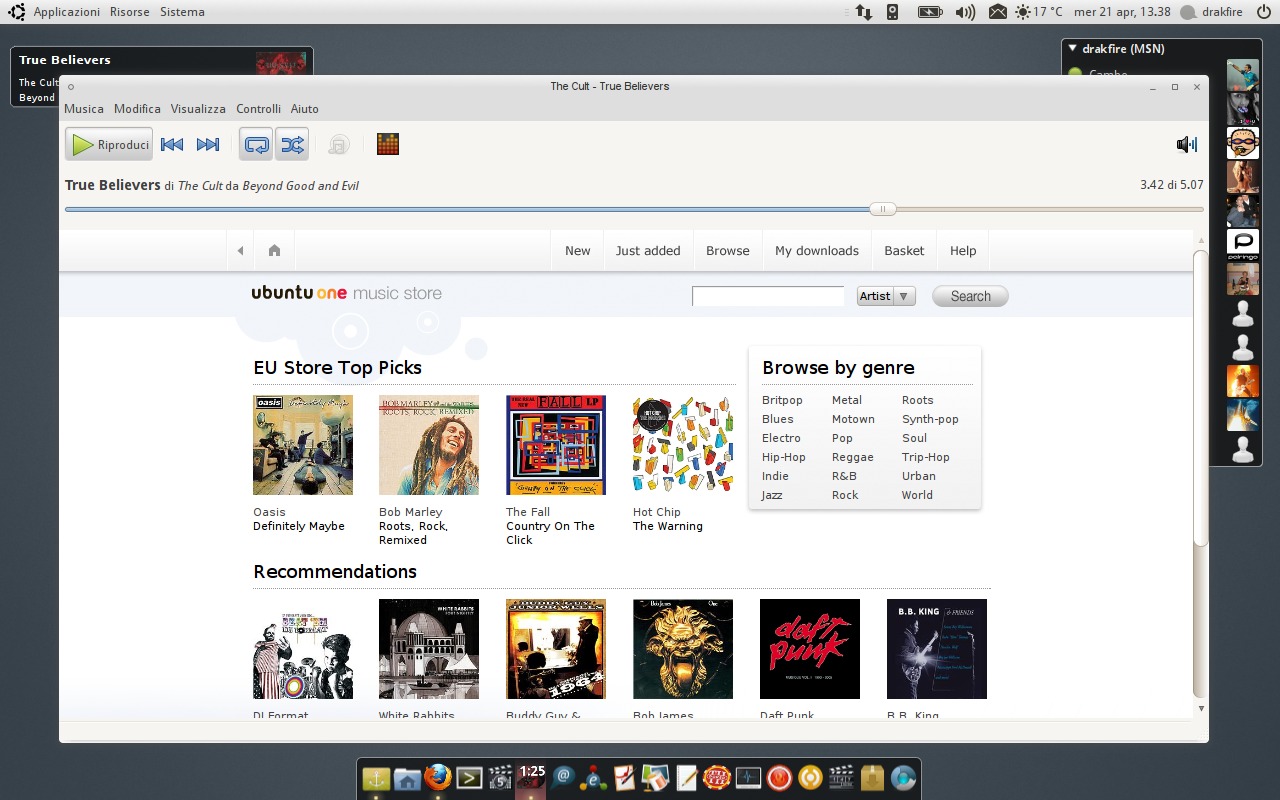Screen dimensions: 1280x800
Task: Browse the Synth-pop genre
Action: point(930,419)
